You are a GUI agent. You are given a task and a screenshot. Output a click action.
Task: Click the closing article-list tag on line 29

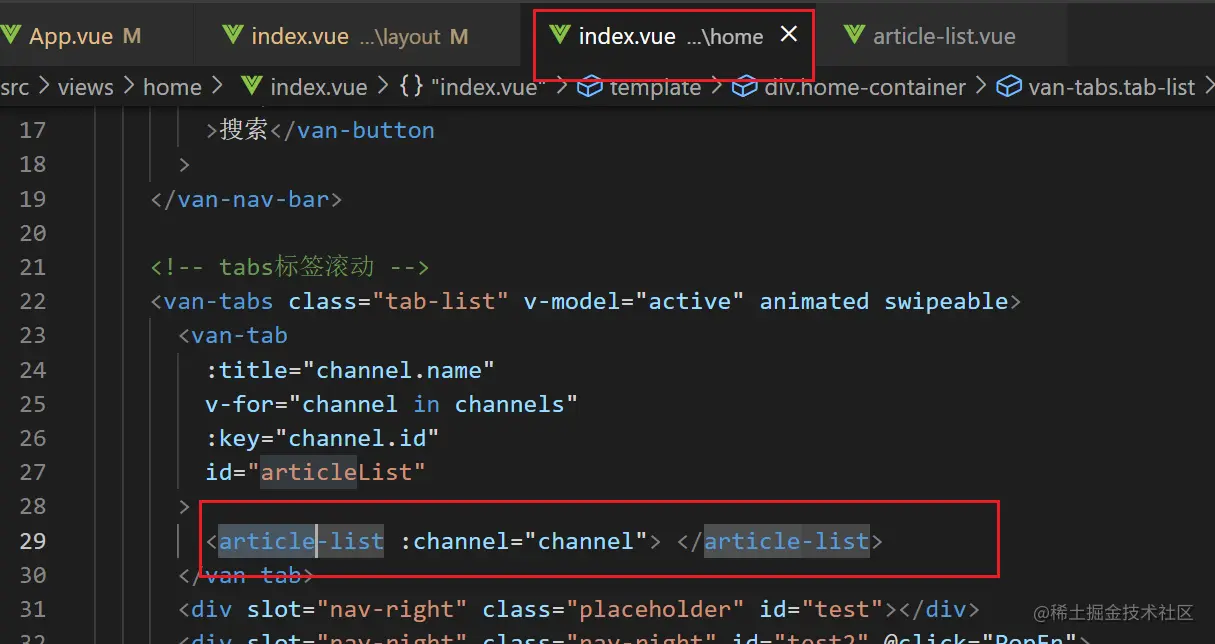[787, 541]
